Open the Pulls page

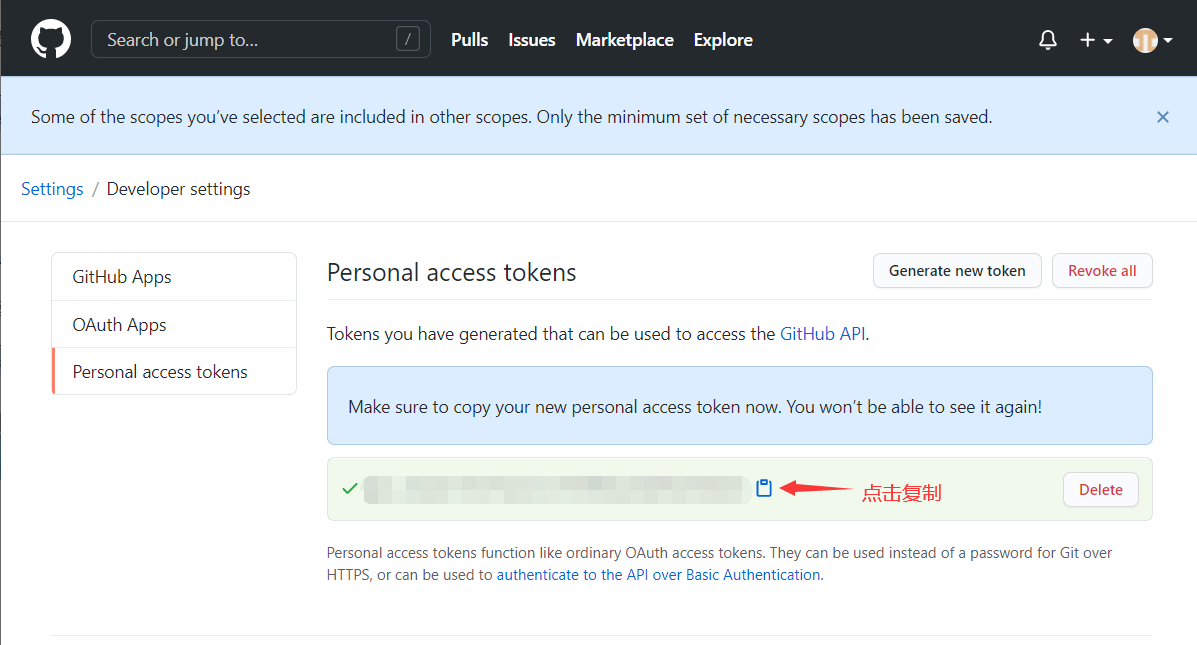click(x=469, y=39)
